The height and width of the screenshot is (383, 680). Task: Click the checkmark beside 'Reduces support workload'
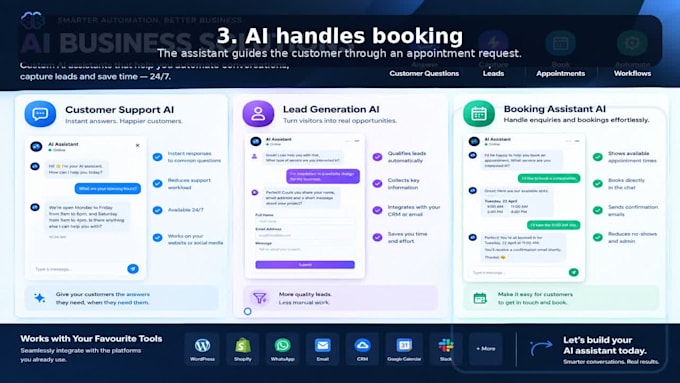tap(157, 184)
